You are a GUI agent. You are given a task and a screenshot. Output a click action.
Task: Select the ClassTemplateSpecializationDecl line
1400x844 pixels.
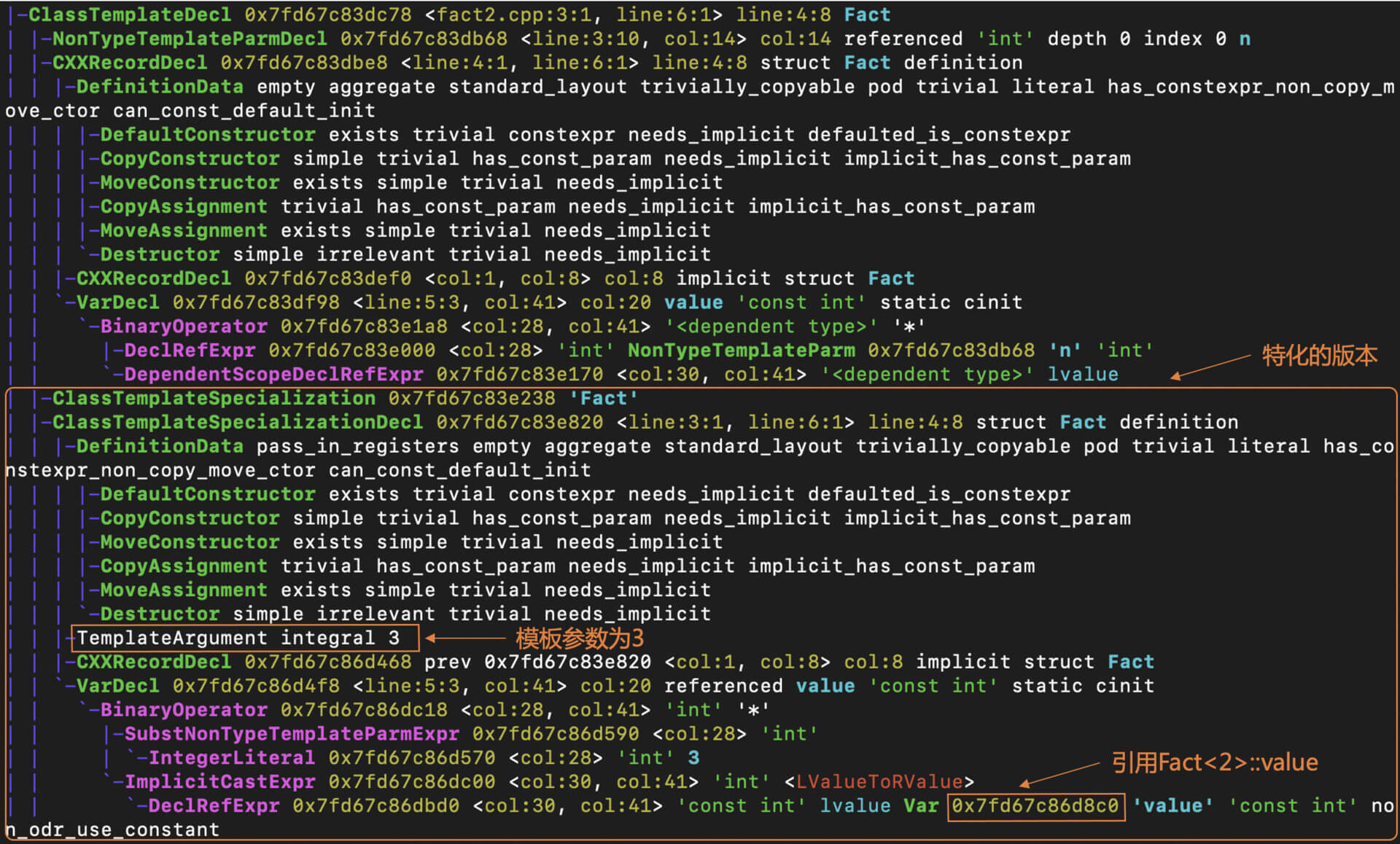237,422
